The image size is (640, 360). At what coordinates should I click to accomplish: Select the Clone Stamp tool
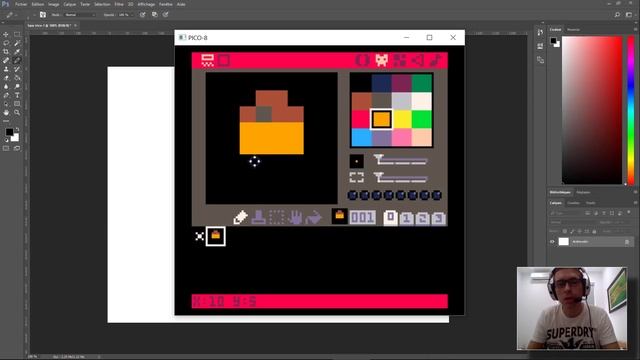pos(6,69)
